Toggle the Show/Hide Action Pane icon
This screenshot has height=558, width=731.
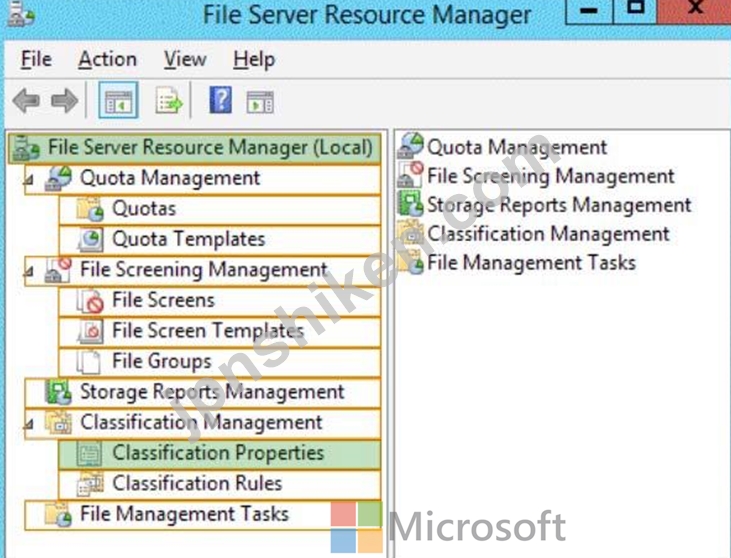[x=260, y=102]
